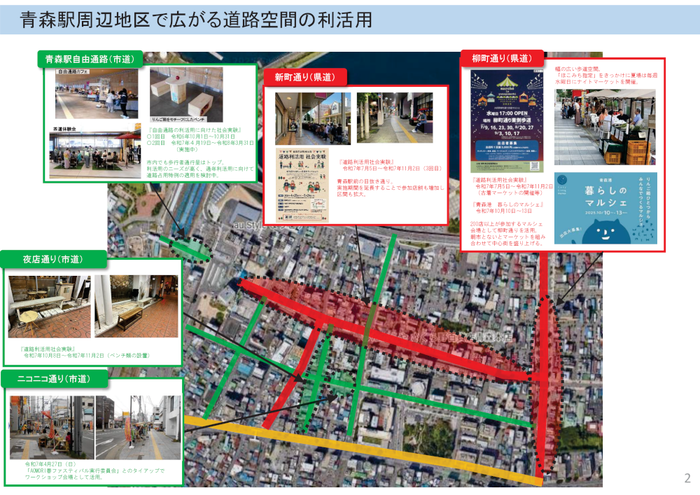Viewport: 700px width, 495px height.
Task: Click the 『青森港 暮らしのマルシェ』 text line
Action: coord(508,204)
